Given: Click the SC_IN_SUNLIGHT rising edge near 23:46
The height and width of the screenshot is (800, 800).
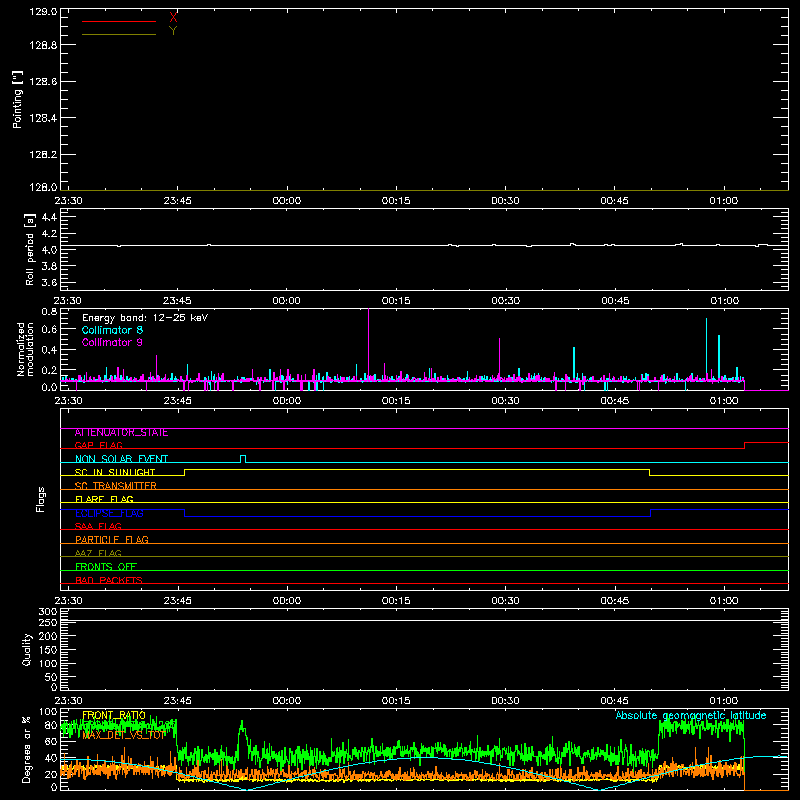Looking at the screenshot, I should pyautogui.click(x=185, y=472).
